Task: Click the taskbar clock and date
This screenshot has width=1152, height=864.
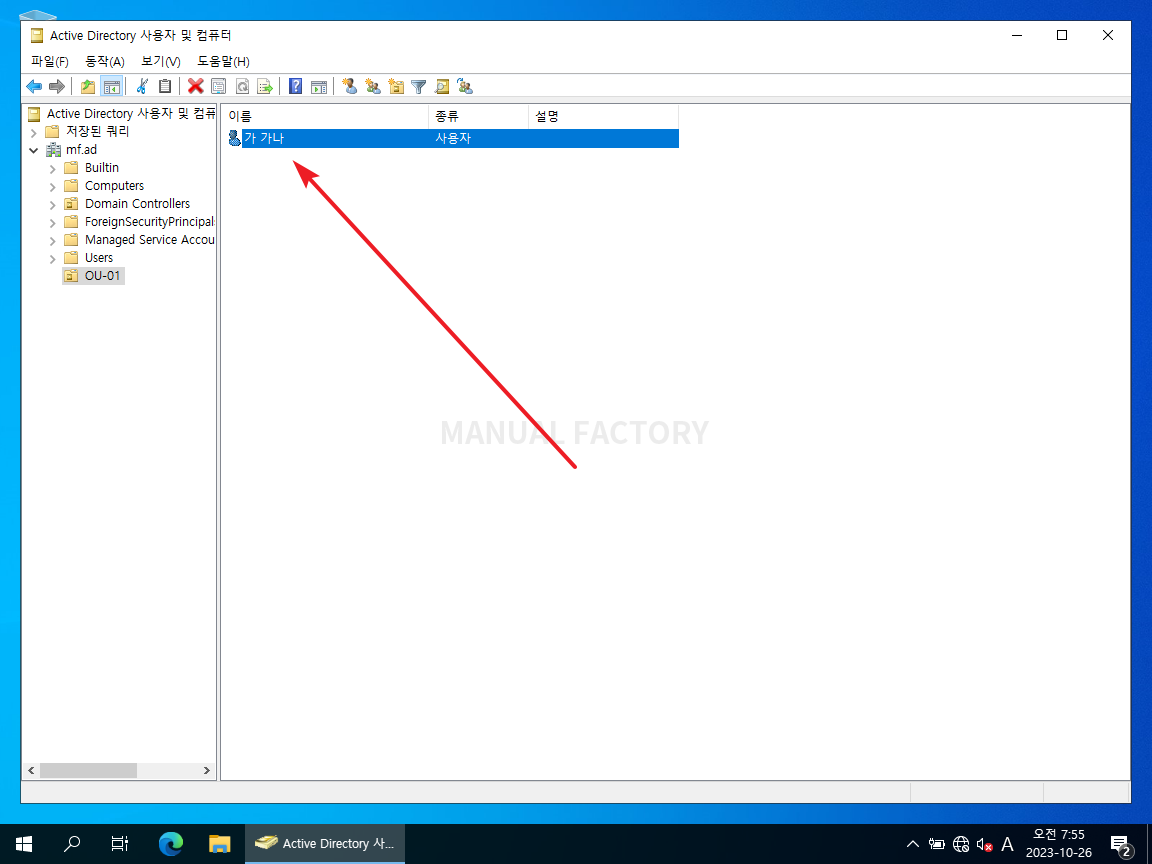Action: point(1059,844)
